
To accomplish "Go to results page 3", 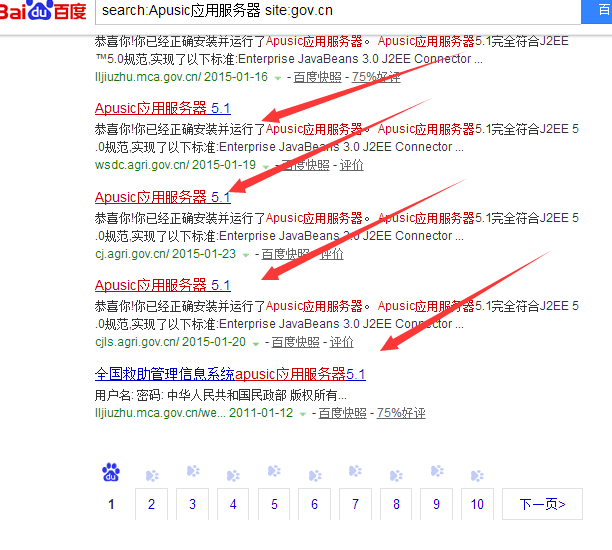I will tap(192, 504).
